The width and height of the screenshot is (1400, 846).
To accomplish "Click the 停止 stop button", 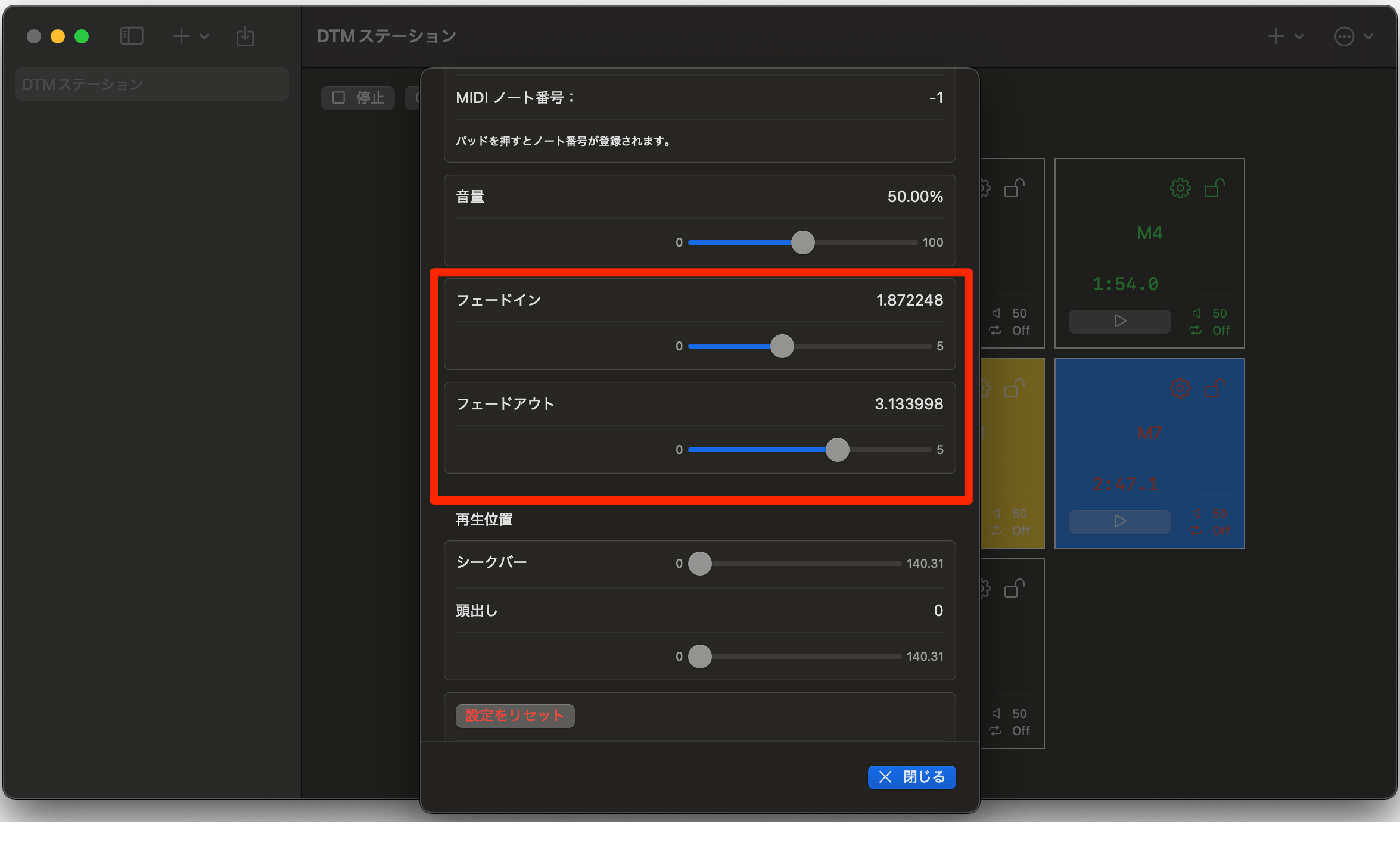I will pyautogui.click(x=358, y=98).
